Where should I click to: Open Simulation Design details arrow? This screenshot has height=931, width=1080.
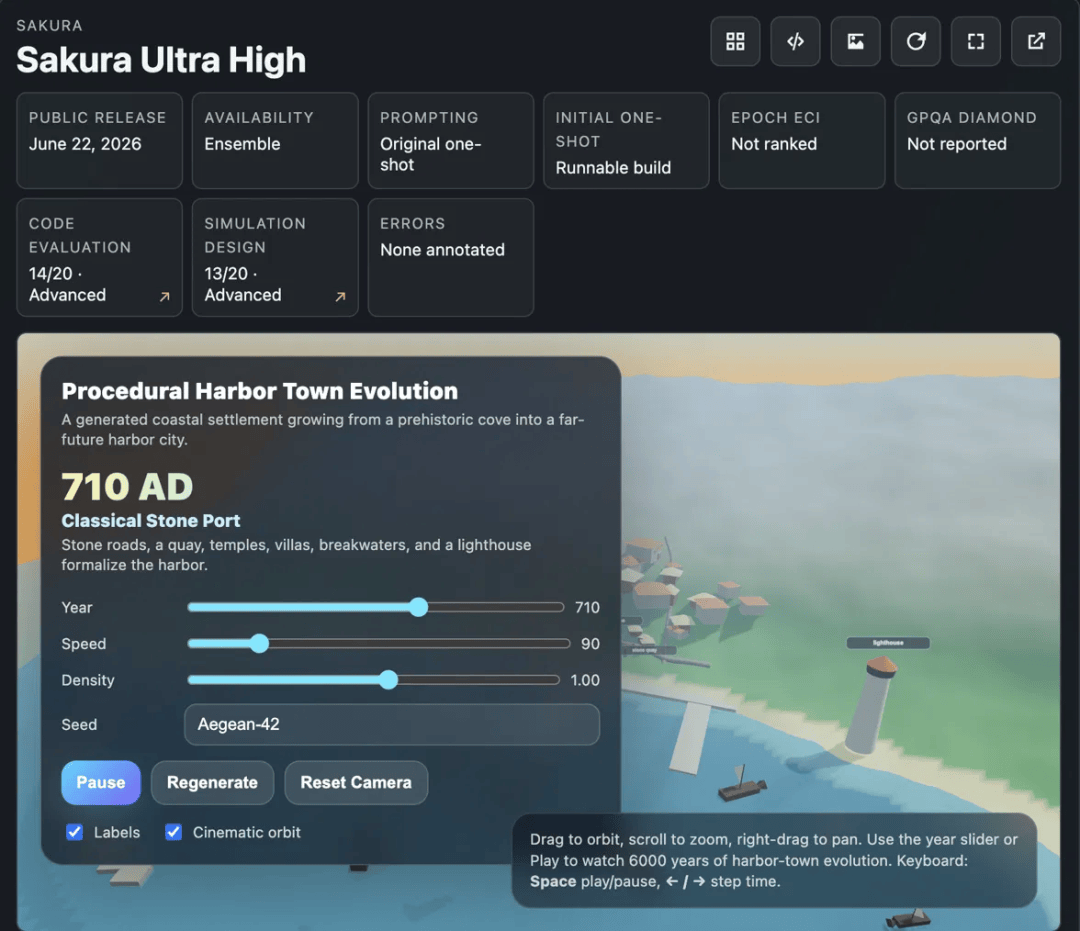click(340, 297)
